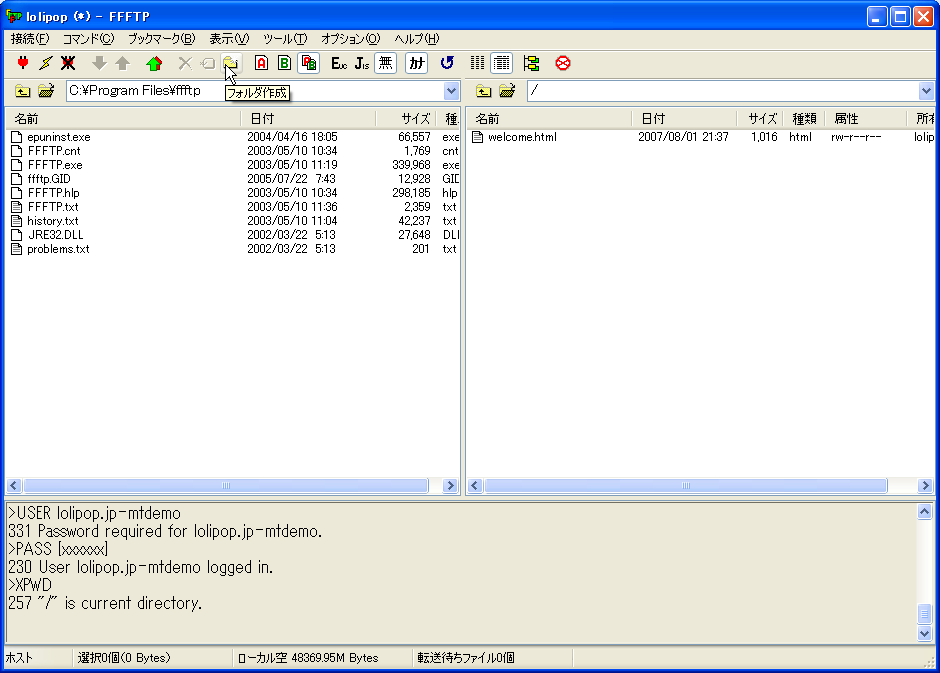Sort remote files by 名前 column

click(x=549, y=119)
